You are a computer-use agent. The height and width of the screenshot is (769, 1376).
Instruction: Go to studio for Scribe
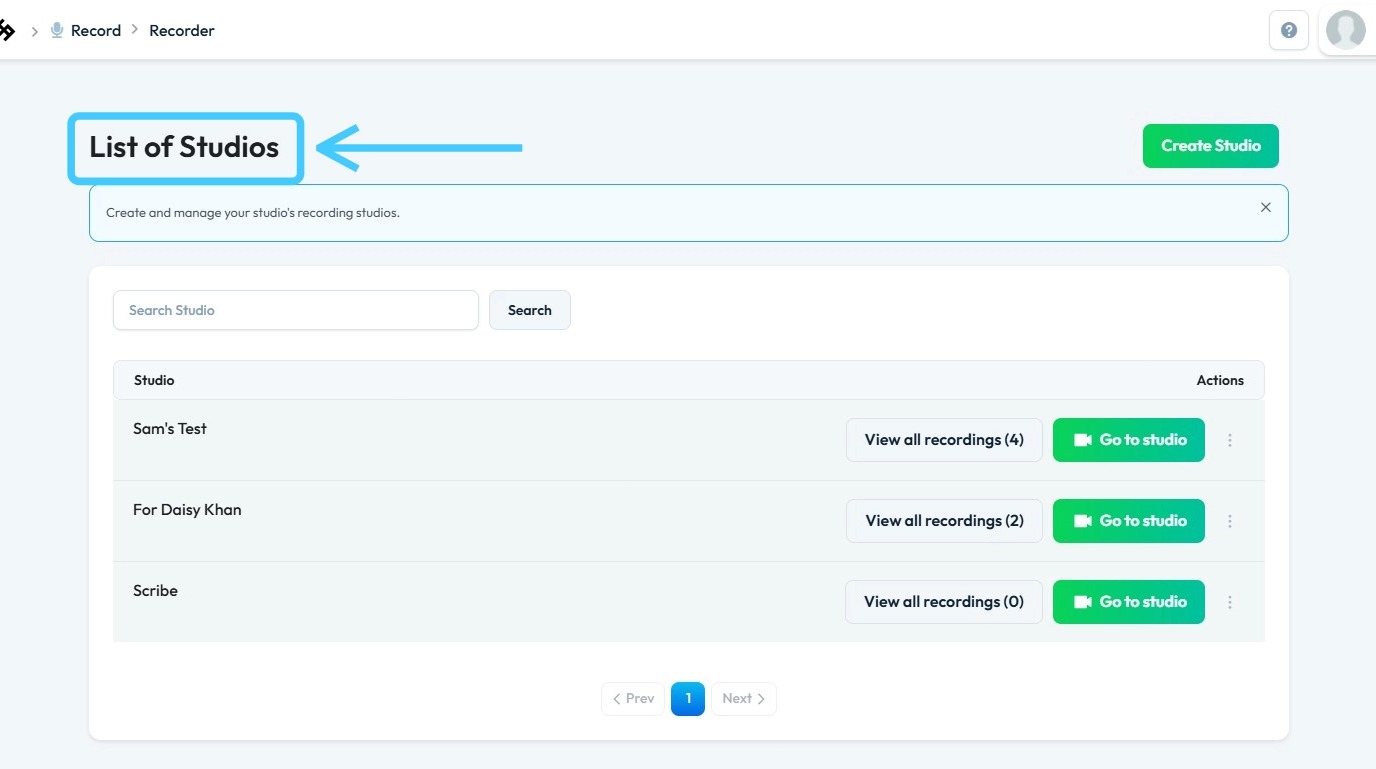tap(1128, 602)
